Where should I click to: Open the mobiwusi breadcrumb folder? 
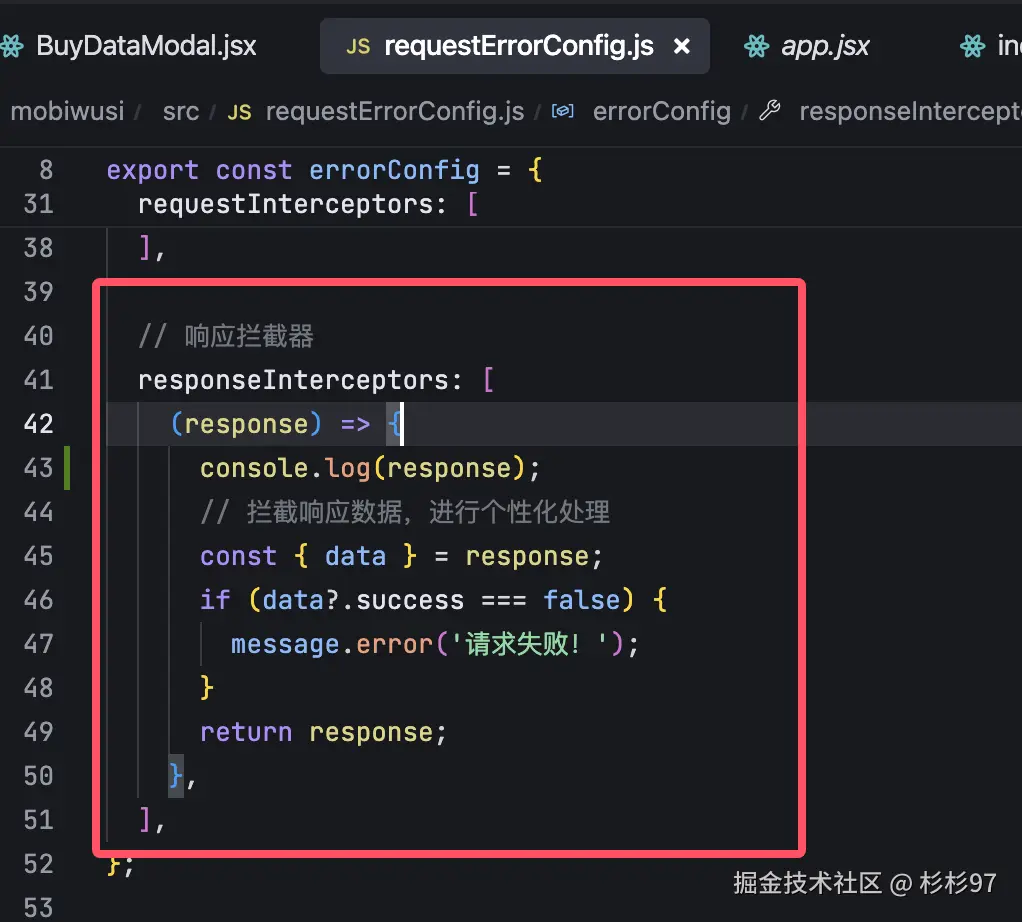click(x=67, y=111)
